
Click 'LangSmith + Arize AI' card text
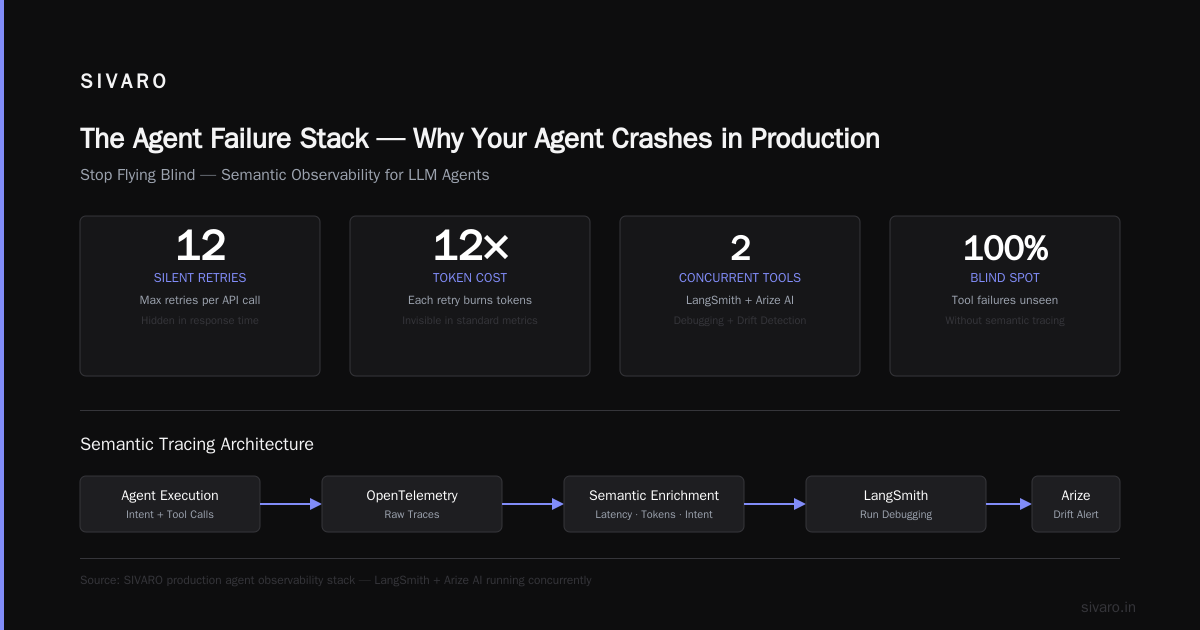coord(740,300)
